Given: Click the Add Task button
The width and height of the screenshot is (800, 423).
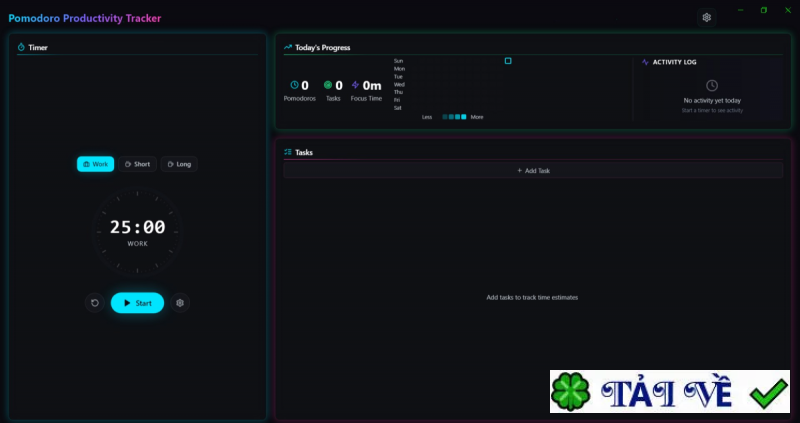Looking at the screenshot, I should 533,170.
